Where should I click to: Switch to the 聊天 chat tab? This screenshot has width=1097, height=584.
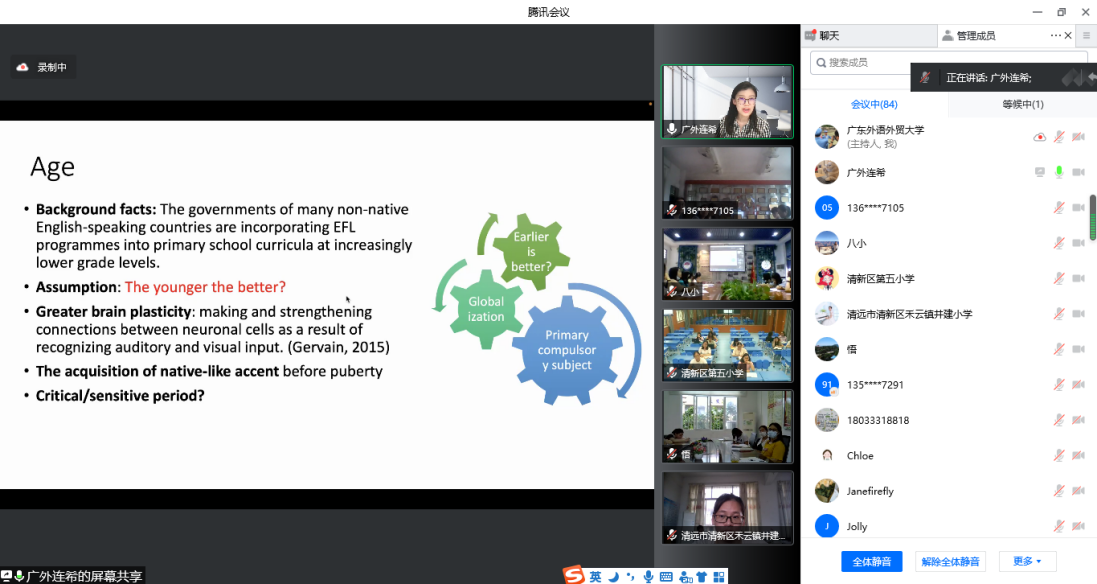click(x=828, y=35)
